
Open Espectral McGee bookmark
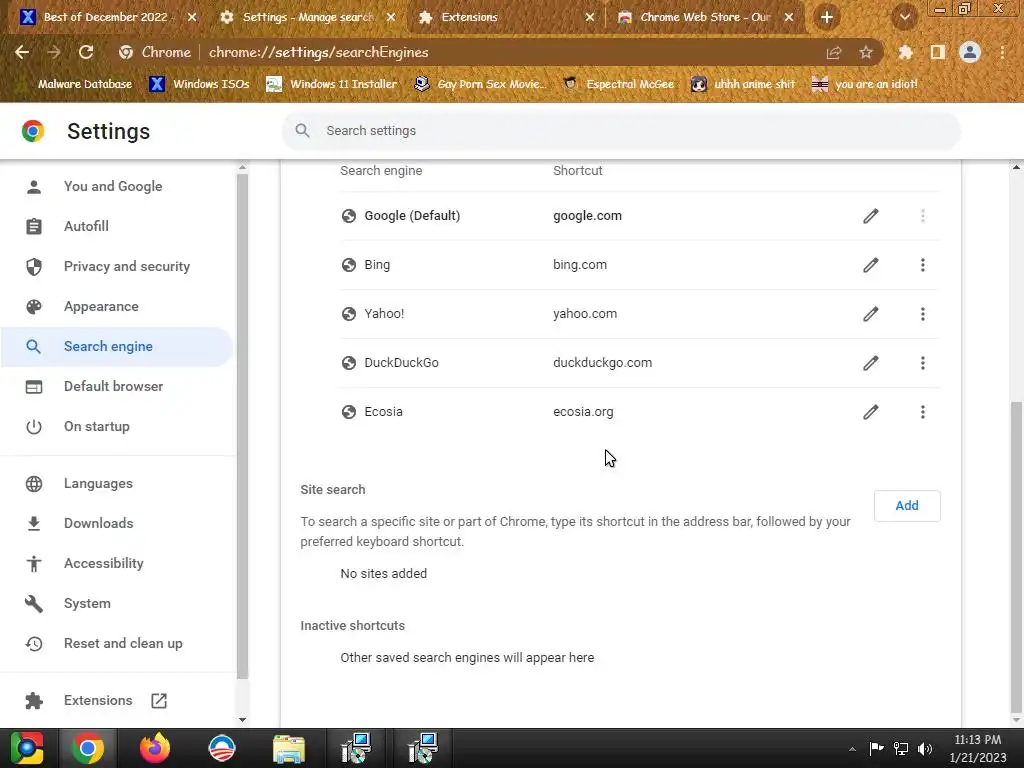point(619,84)
